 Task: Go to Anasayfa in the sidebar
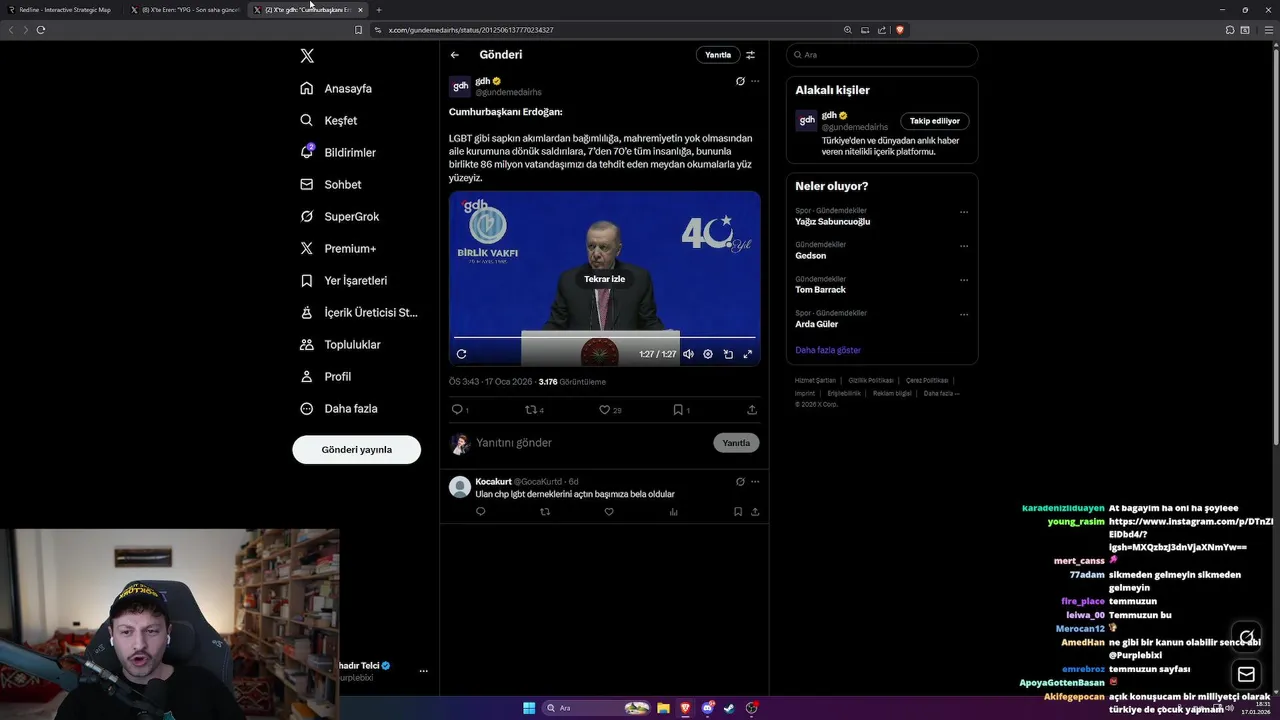click(x=336, y=88)
